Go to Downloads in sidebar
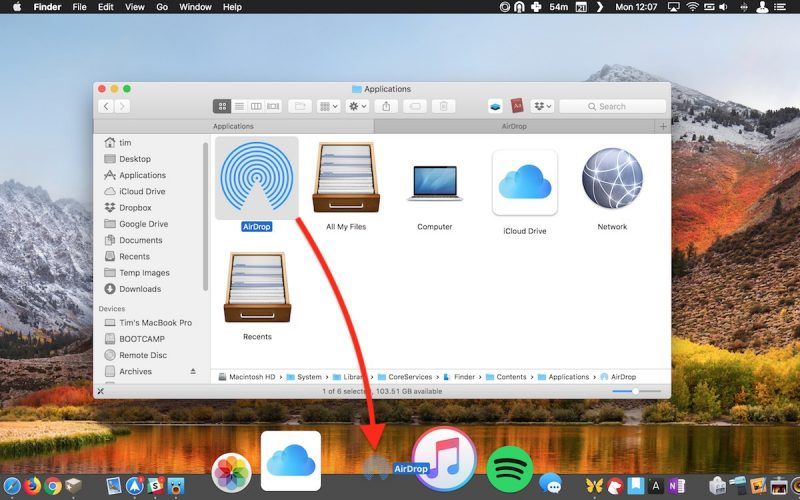Screen dimensions: 800x500 click(x=140, y=289)
